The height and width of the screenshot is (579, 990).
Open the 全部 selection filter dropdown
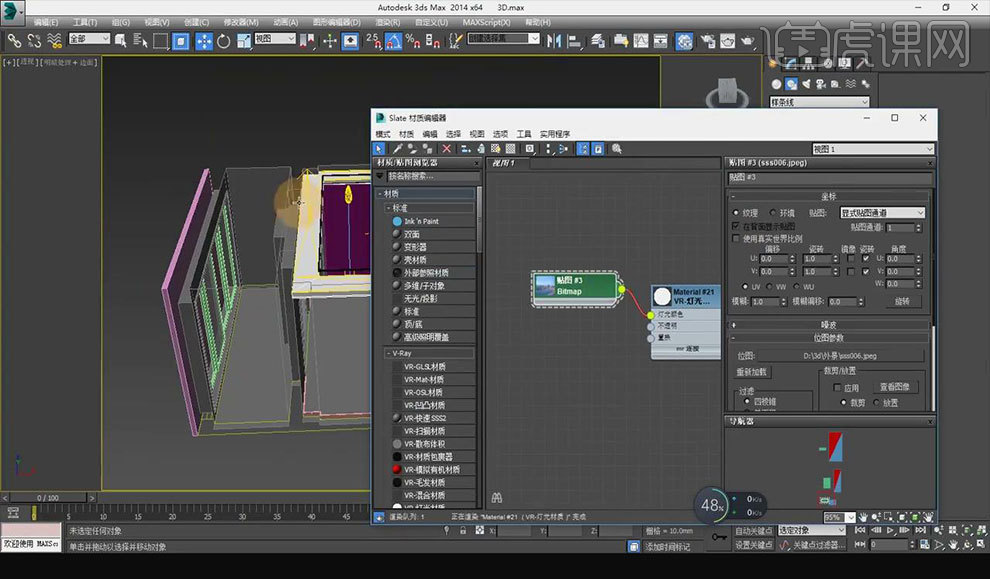tap(89, 39)
